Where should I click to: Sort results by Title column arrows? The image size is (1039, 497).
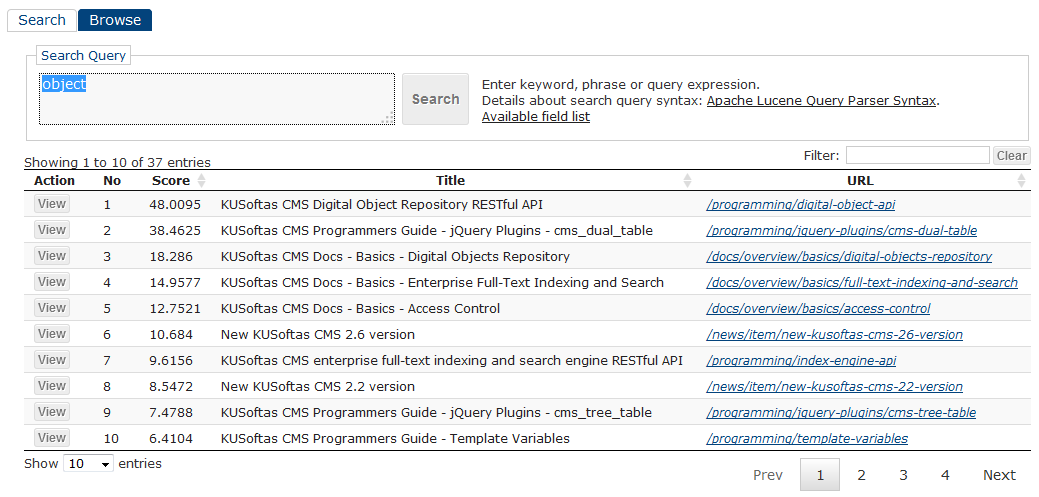[x=687, y=180]
